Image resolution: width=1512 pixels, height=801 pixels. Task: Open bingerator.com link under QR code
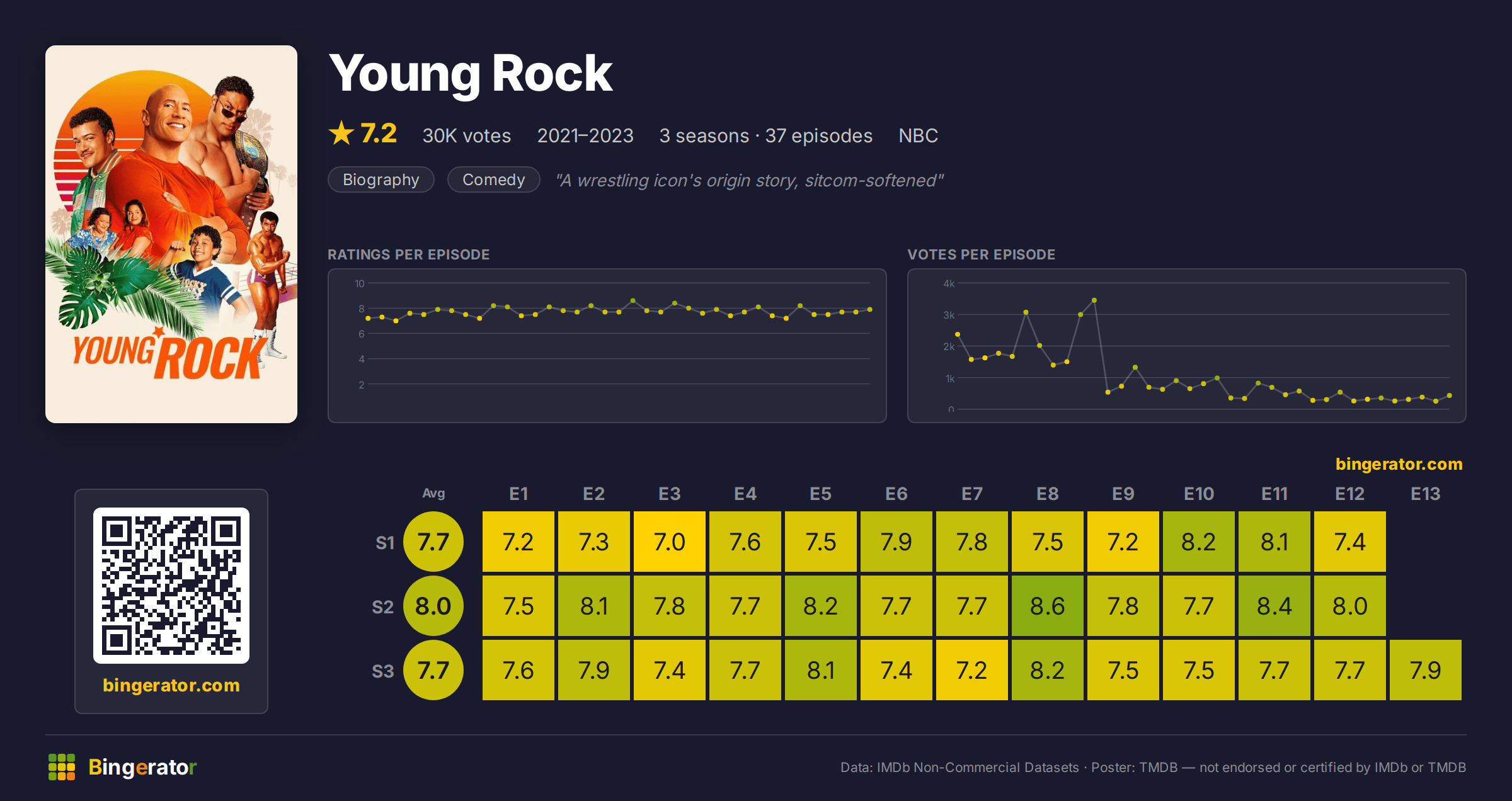tap(171, 685)
